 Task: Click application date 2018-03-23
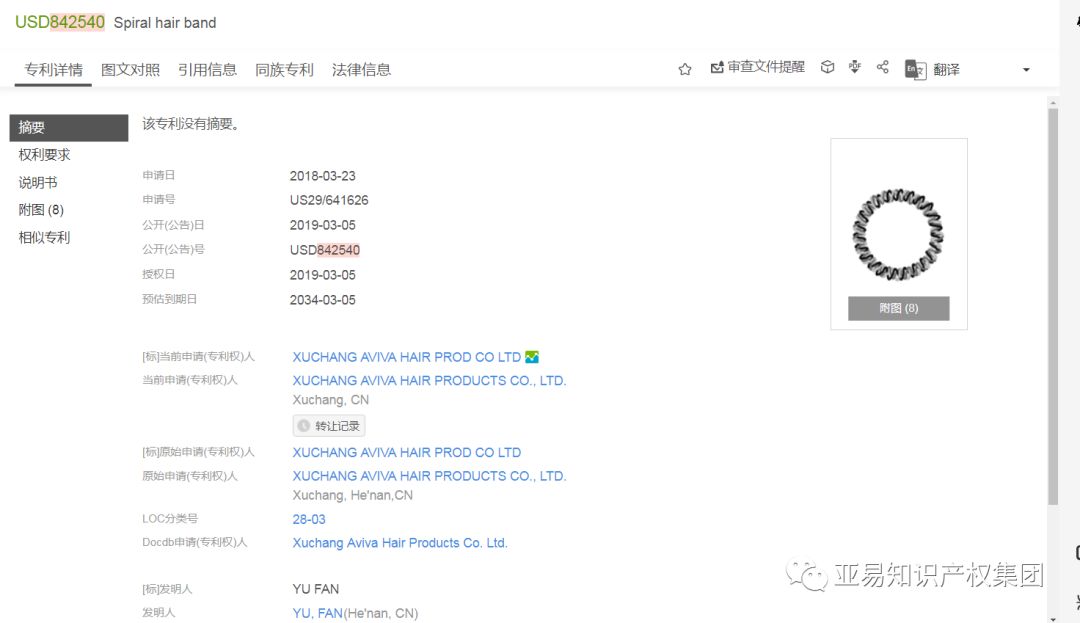click(x=322, y=176)
